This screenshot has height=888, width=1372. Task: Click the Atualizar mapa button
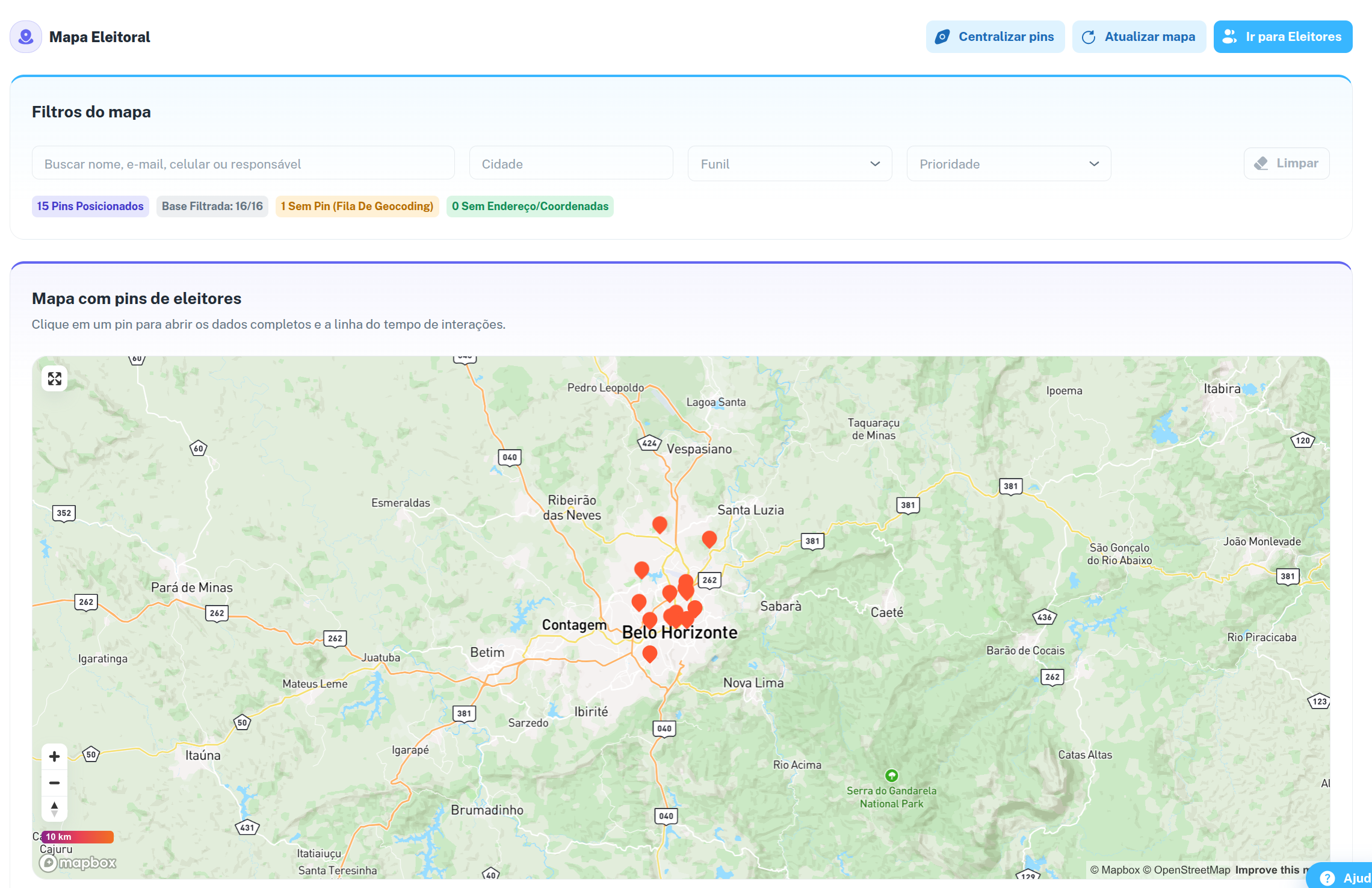click(1139, 36)
